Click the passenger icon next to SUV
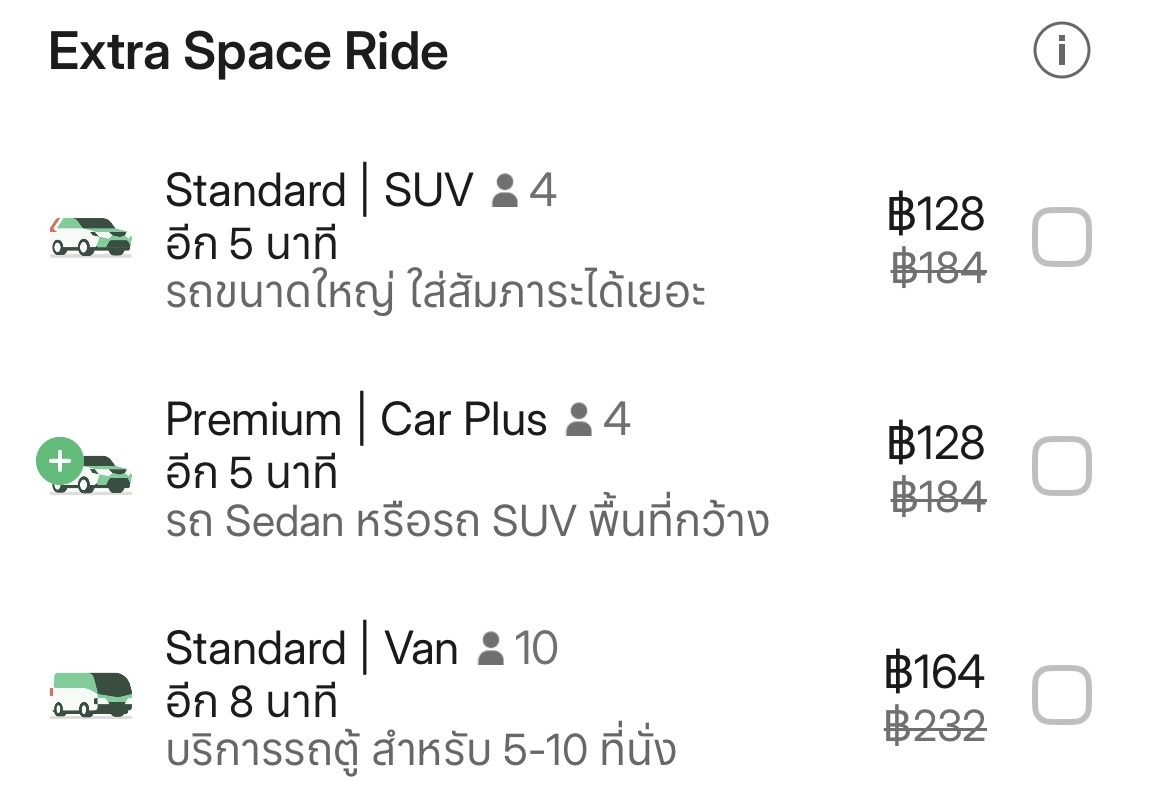Screen dimensions: 1170x811 pyautogui.click(x=506, y=191)
